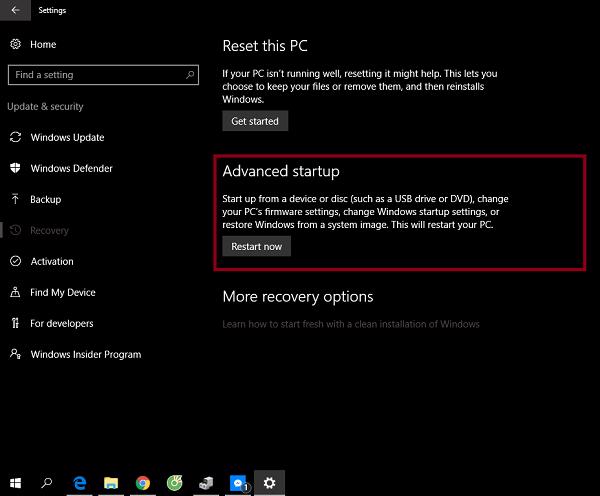
Task: Click the taskbar search icon
Action: (47, 483)
